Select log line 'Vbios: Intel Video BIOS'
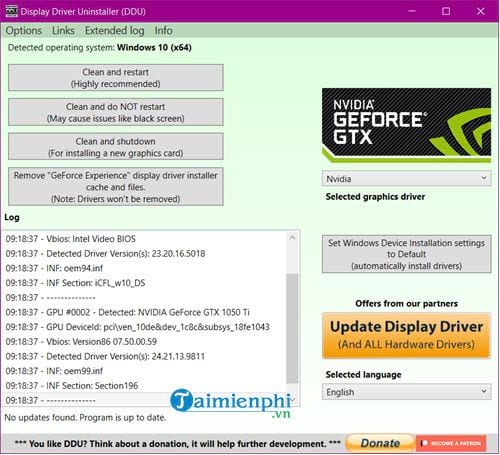This screenshot has height=455, width=500. 71,239
